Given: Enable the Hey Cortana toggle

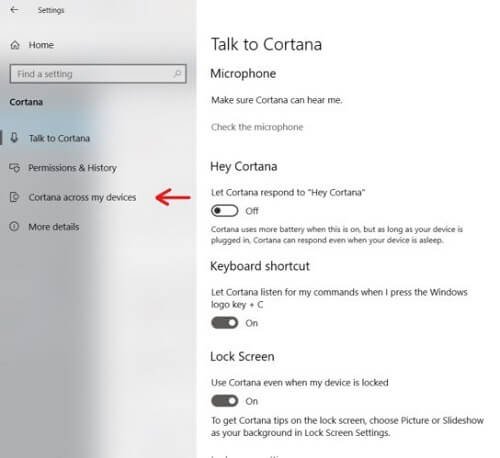Looking at the screenshot, I should click(x=225, y=211).
